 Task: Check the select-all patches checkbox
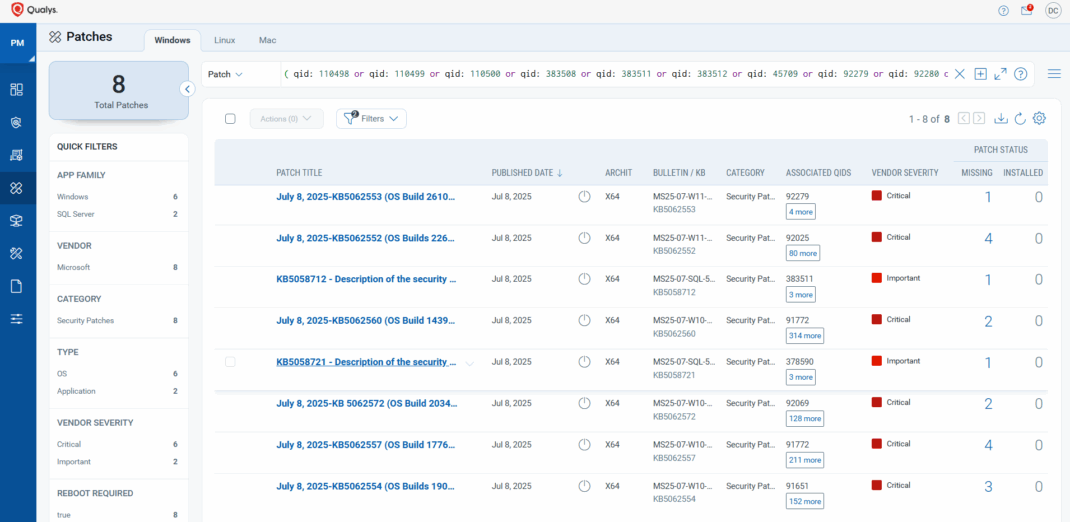coord(230,119)
